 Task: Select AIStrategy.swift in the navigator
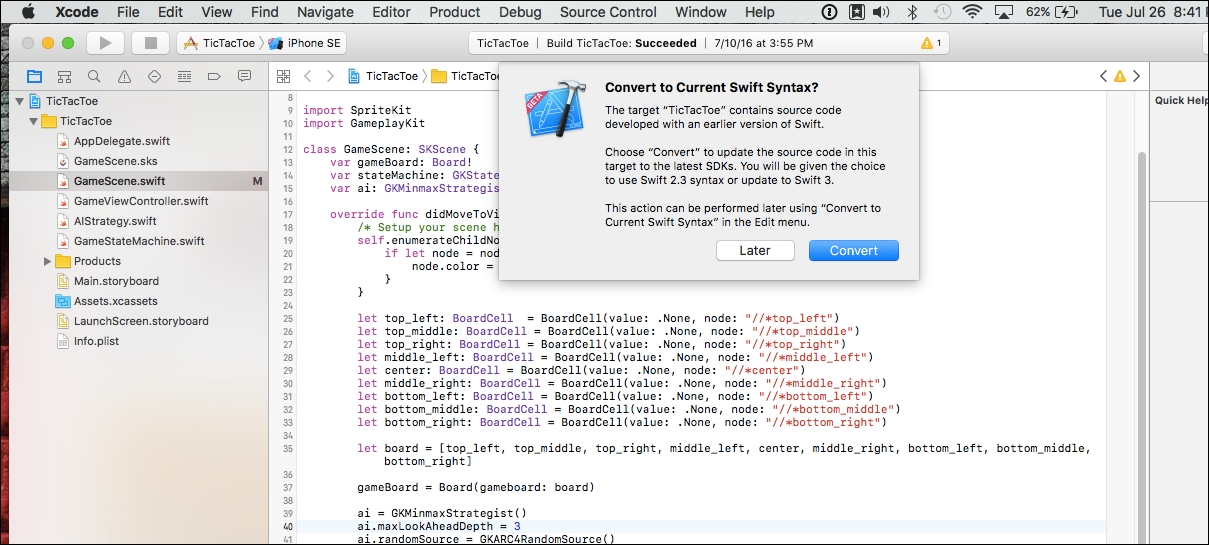tap(115, 221)
